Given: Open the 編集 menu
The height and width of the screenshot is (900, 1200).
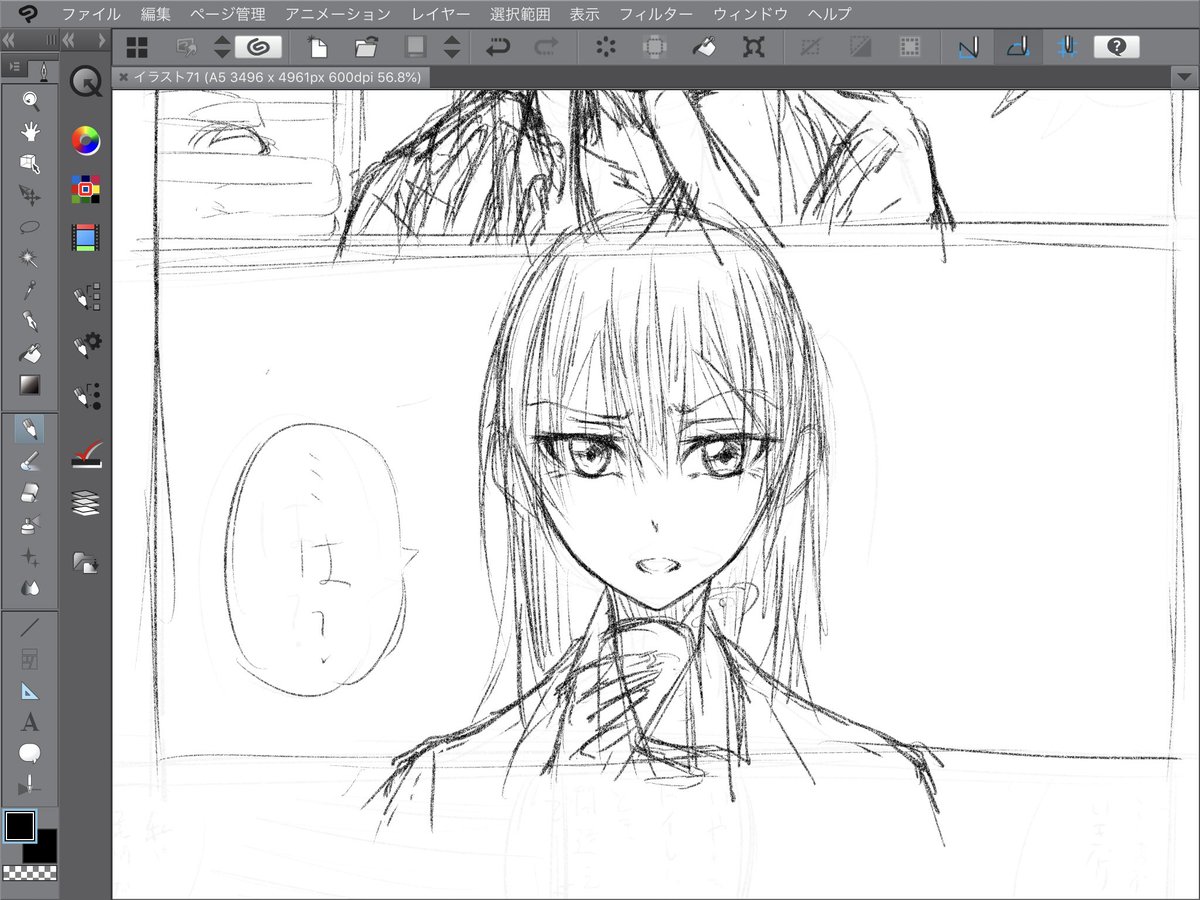Looking at the screenshot, I should (155, 14).
